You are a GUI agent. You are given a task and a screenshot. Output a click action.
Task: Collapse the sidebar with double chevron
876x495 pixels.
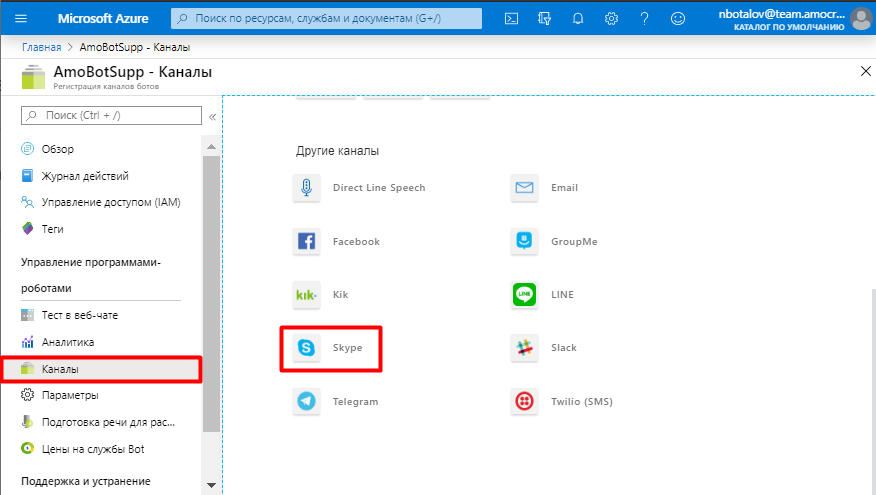point(212,117)
